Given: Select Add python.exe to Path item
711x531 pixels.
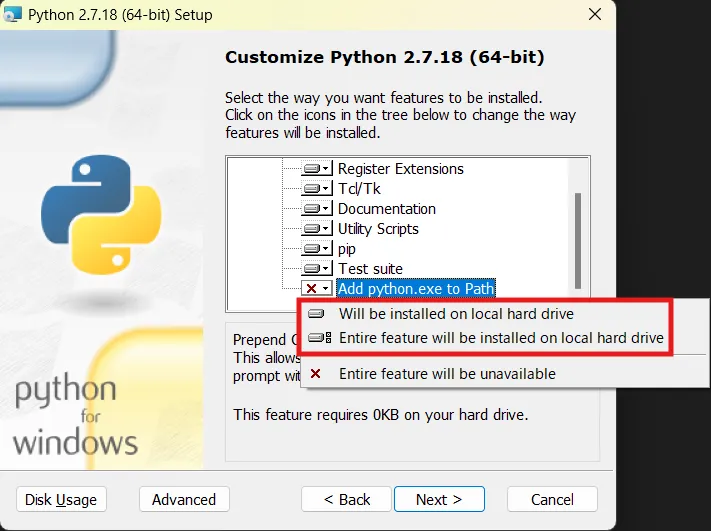Looking at the screenshot, I should (416, 288).
